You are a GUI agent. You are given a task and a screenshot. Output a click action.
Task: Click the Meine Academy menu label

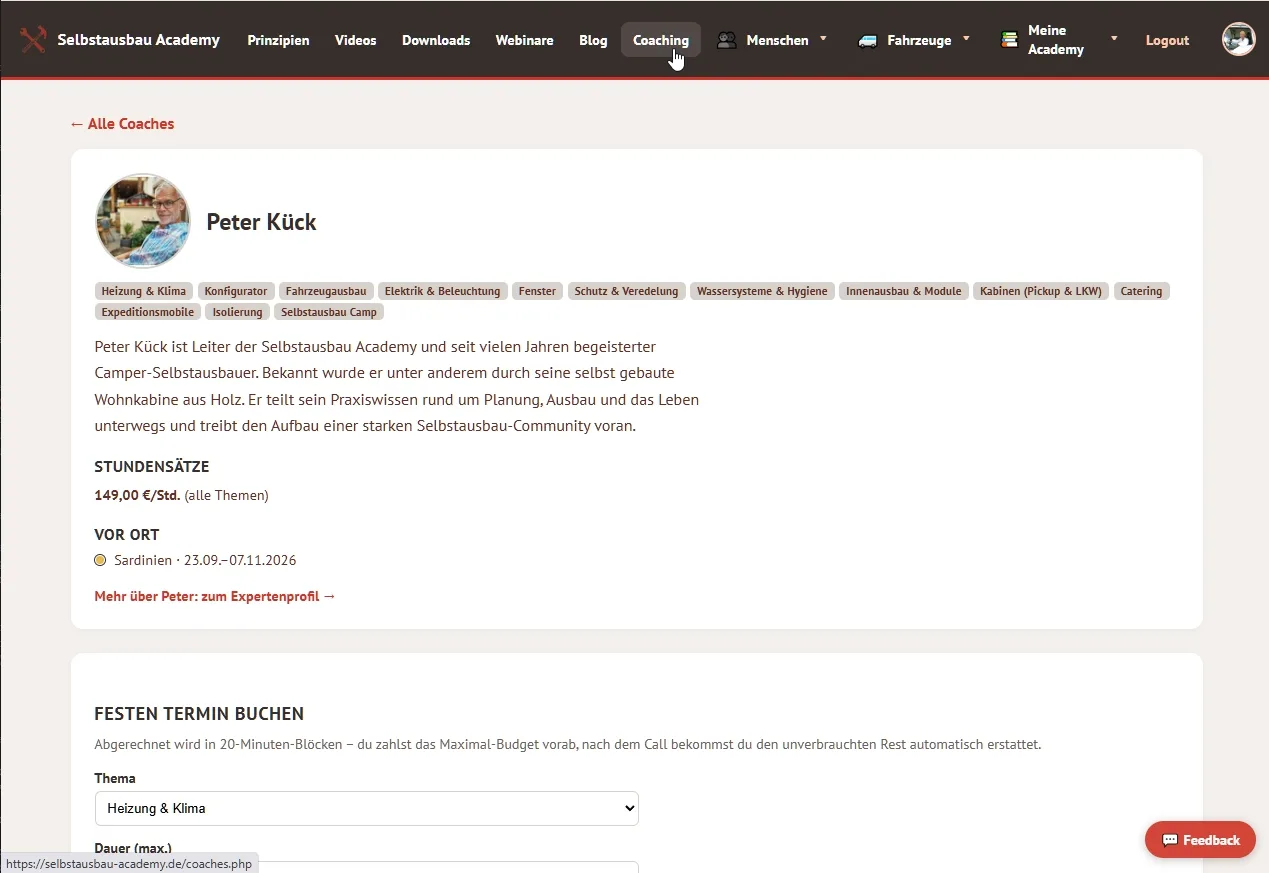[1056, 40]
